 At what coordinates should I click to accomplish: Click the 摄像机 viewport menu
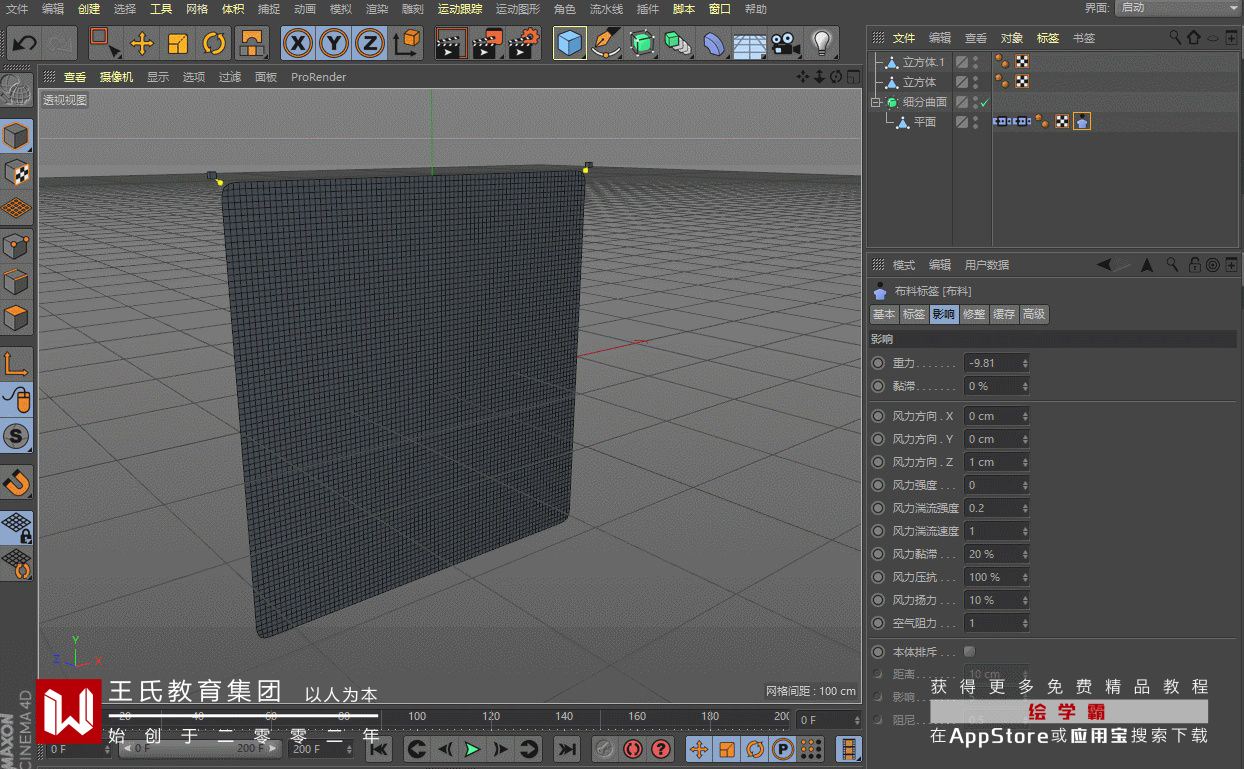coord(116,77)
